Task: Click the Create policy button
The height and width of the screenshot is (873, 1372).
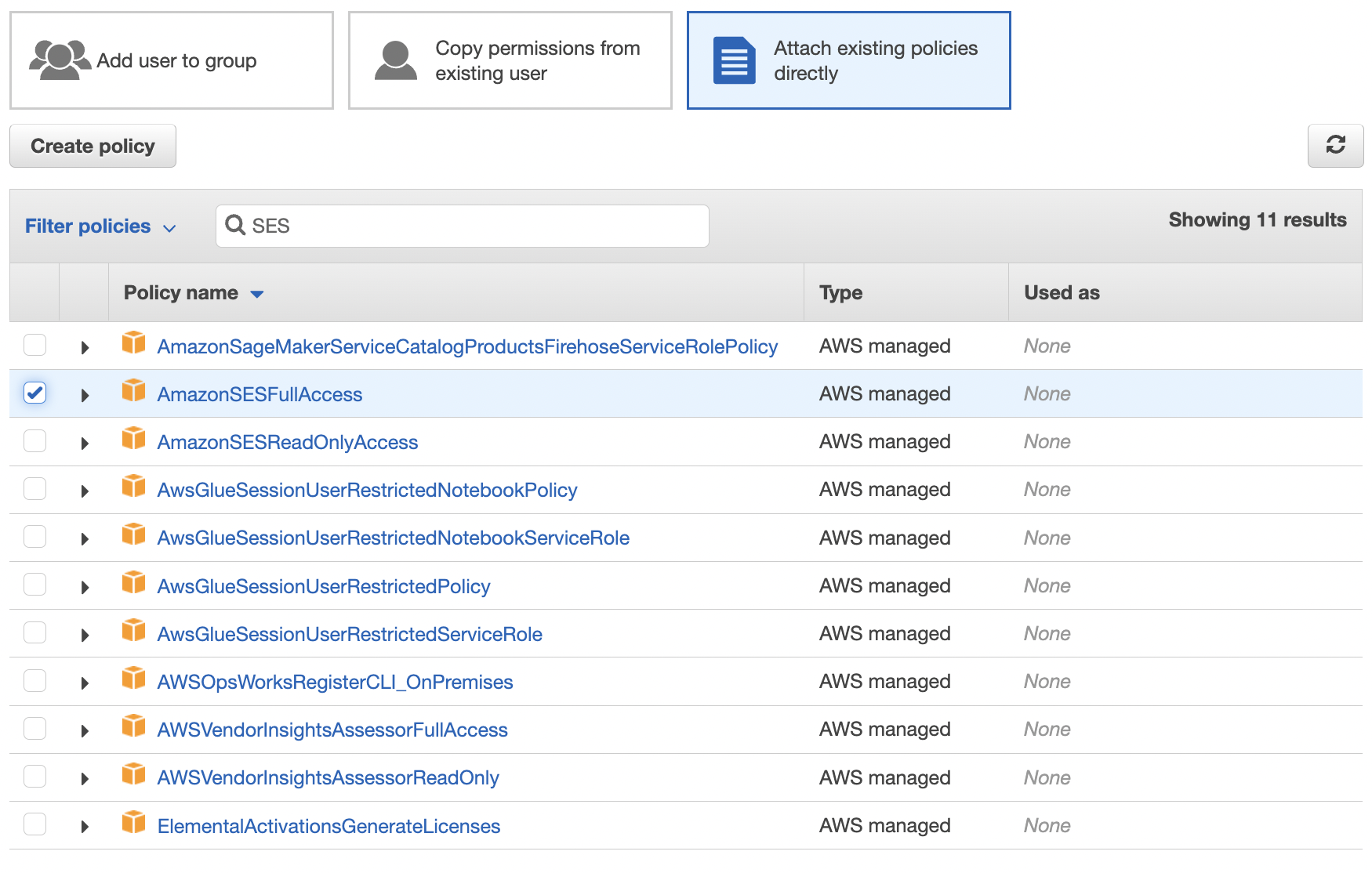Action: [93, 146]
